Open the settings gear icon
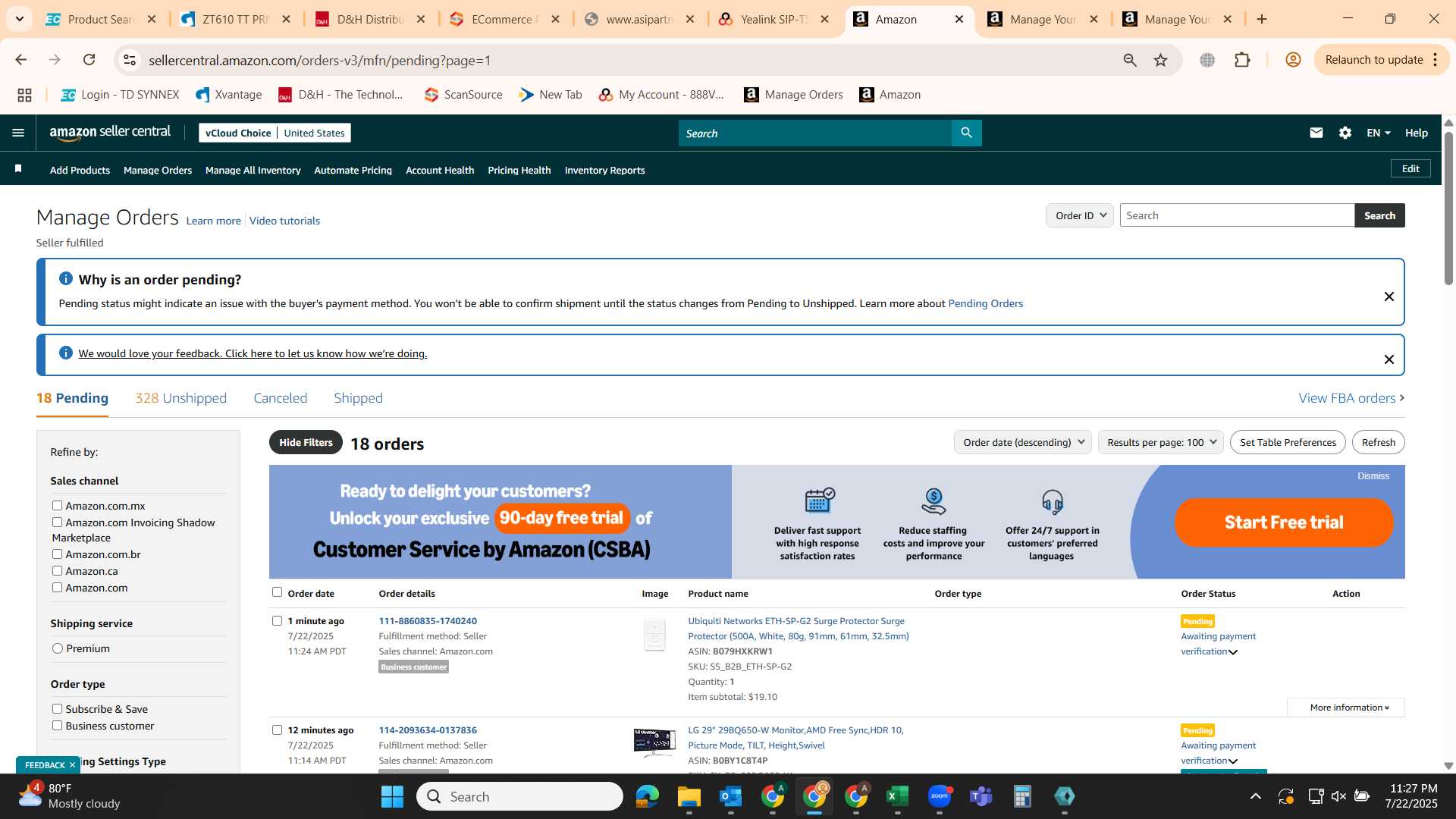This screenshot has width=1456, height=819. [x=1345, y=133]
